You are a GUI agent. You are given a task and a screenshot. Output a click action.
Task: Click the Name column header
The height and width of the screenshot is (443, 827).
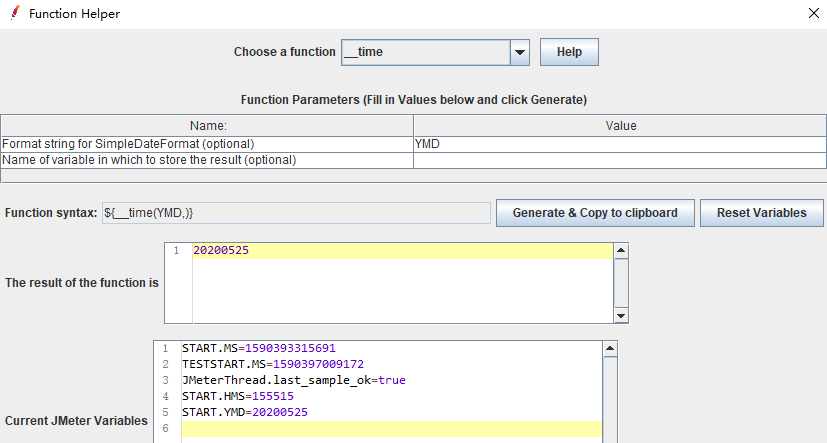pyautogui.click(x=208, y=126)
